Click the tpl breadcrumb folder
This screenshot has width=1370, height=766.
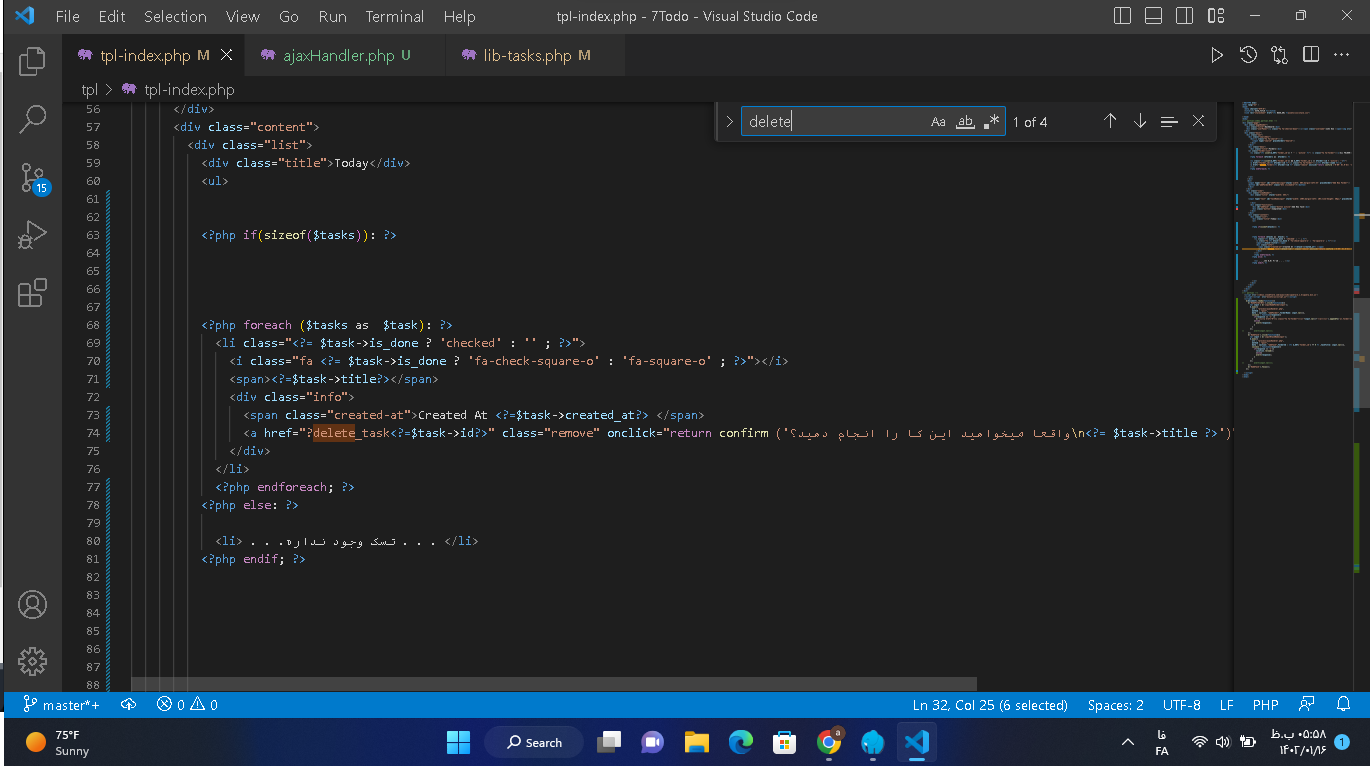(x=89, y=89)
